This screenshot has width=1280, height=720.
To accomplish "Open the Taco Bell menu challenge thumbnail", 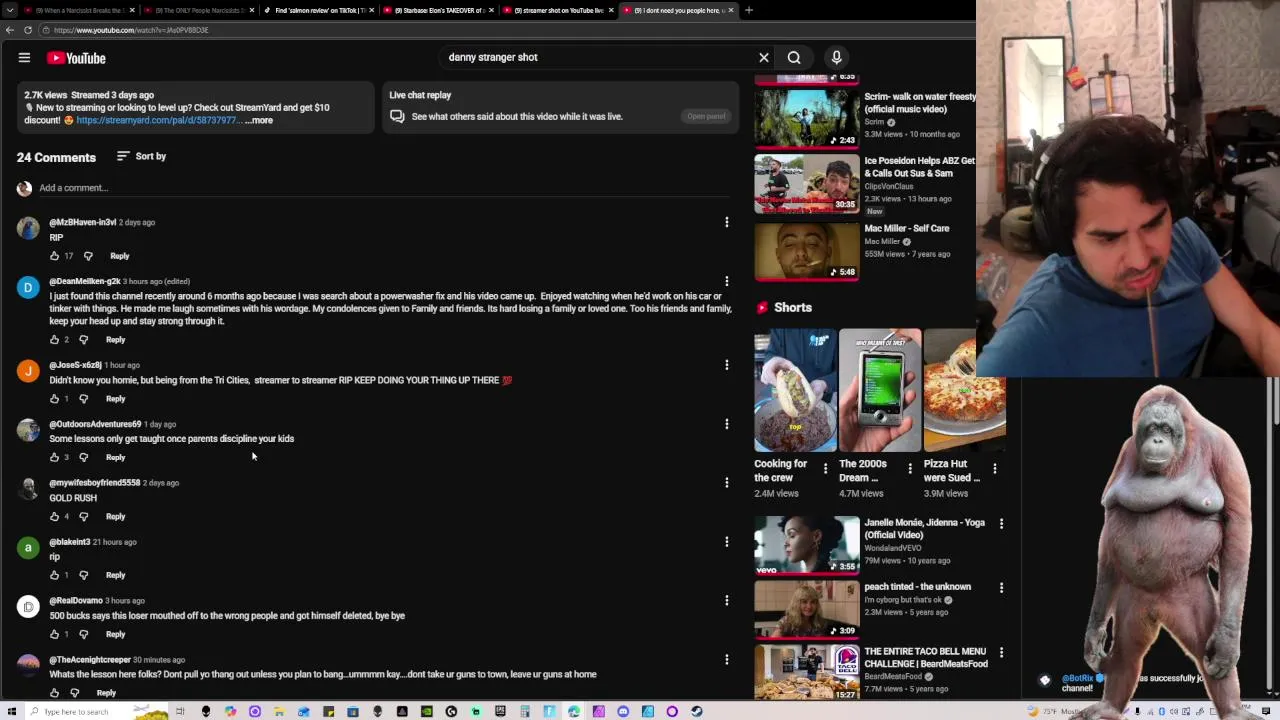I will pos(806,672).
